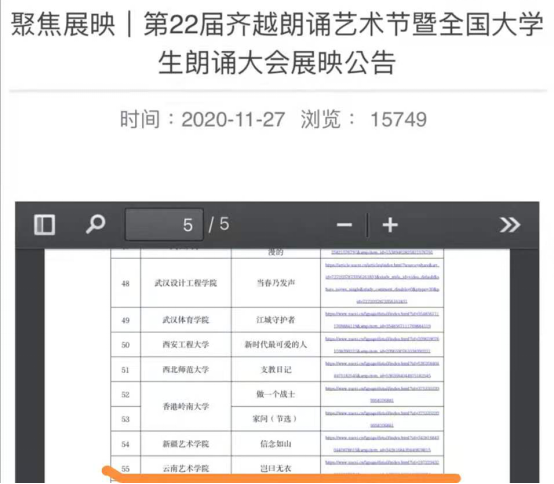554x484 pixels.
Task: Click the 2020-11-27 date text
Action: pyautogui.click(x=233, y=119)
